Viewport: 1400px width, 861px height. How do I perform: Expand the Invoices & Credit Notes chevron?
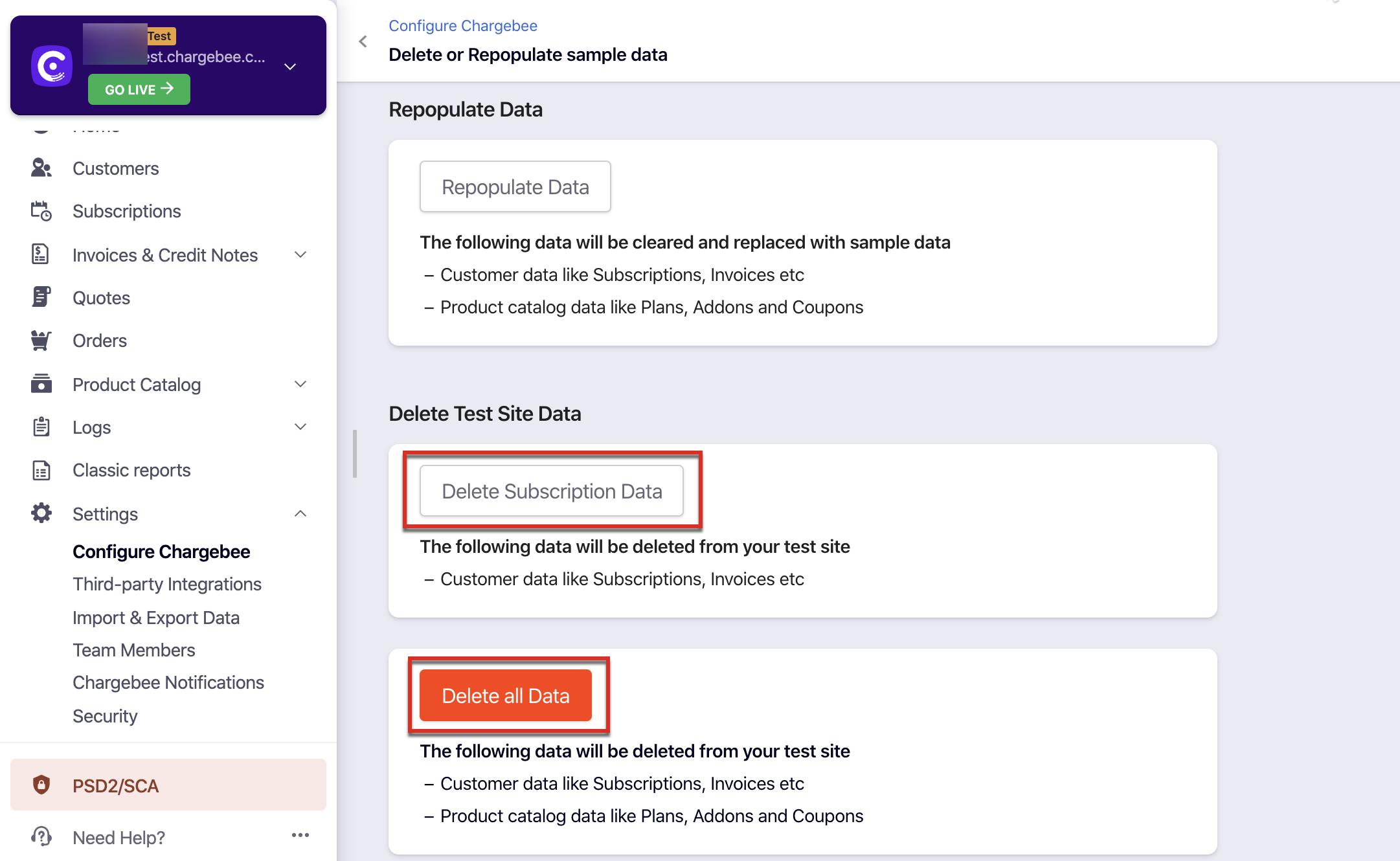(300, 254)
